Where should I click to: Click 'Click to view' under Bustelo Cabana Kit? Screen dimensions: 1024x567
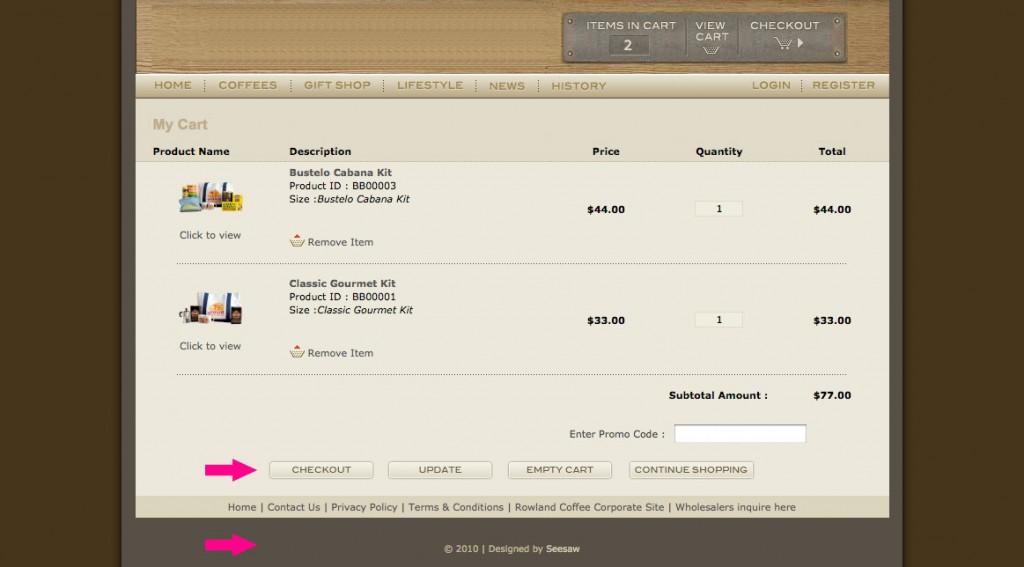point(210,235)
